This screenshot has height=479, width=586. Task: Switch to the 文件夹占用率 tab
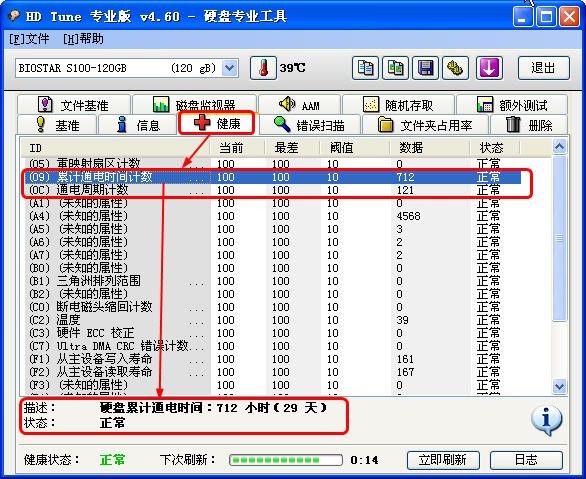click(425, 125)
